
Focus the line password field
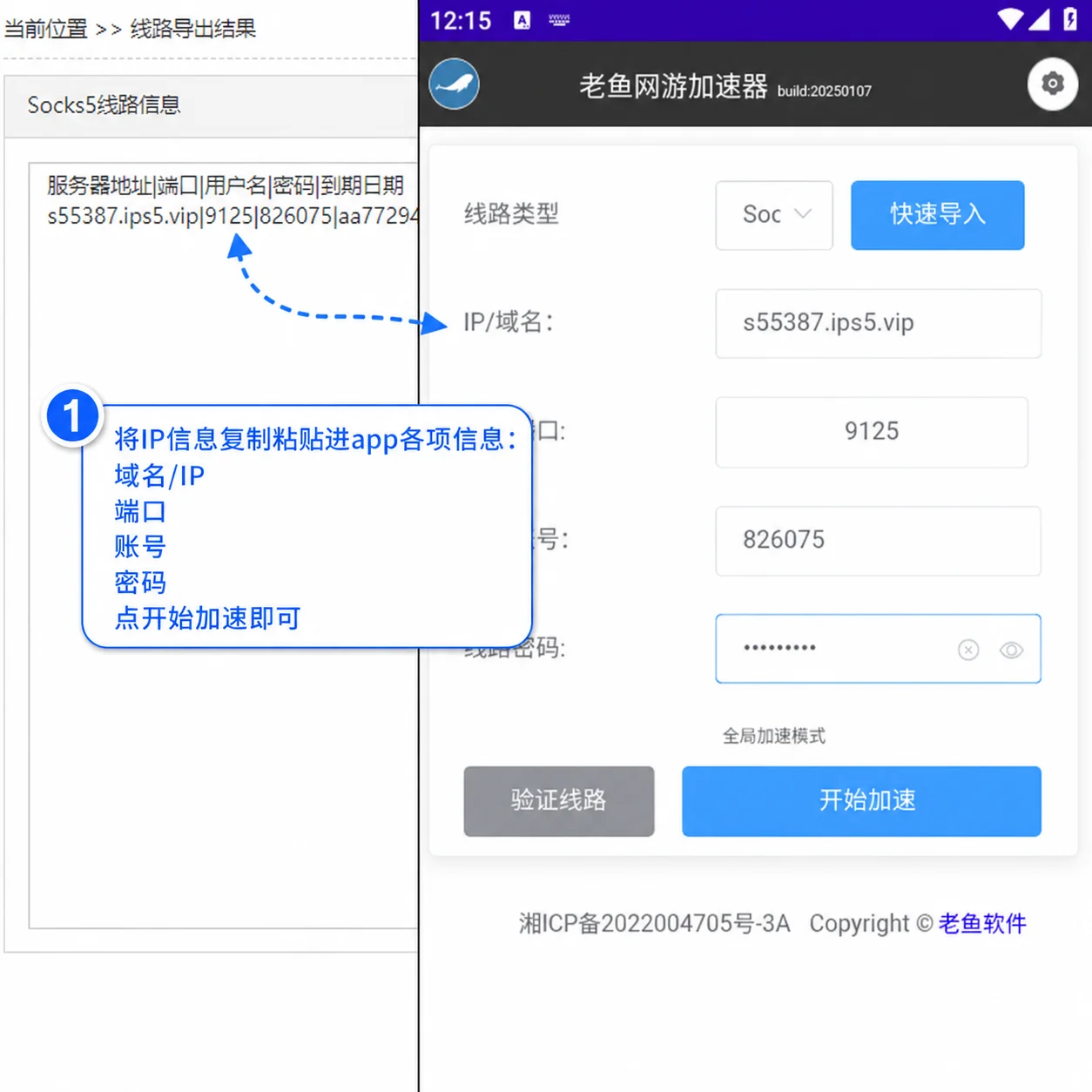click(x=879, y=649)
